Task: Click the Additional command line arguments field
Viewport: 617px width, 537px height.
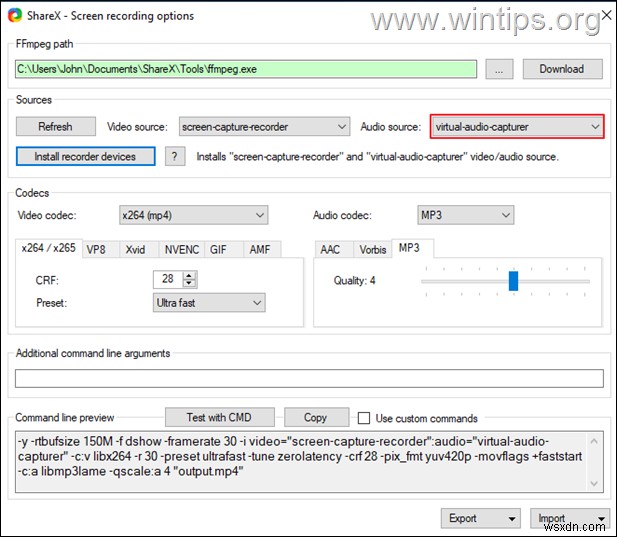Action: [x=309, y=378]
